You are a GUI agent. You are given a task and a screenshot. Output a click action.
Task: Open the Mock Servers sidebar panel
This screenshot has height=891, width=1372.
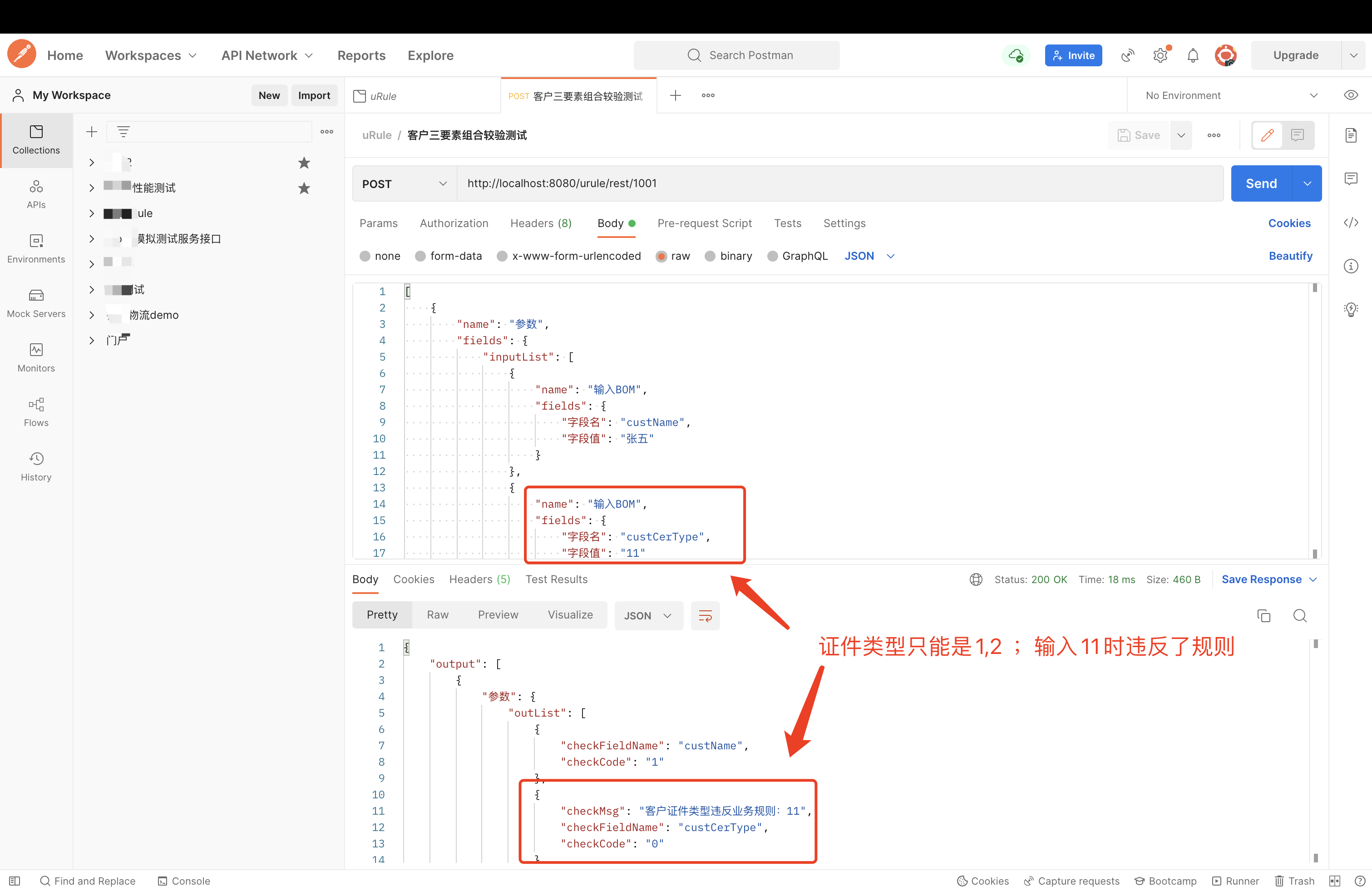click(x=36, y=303)
